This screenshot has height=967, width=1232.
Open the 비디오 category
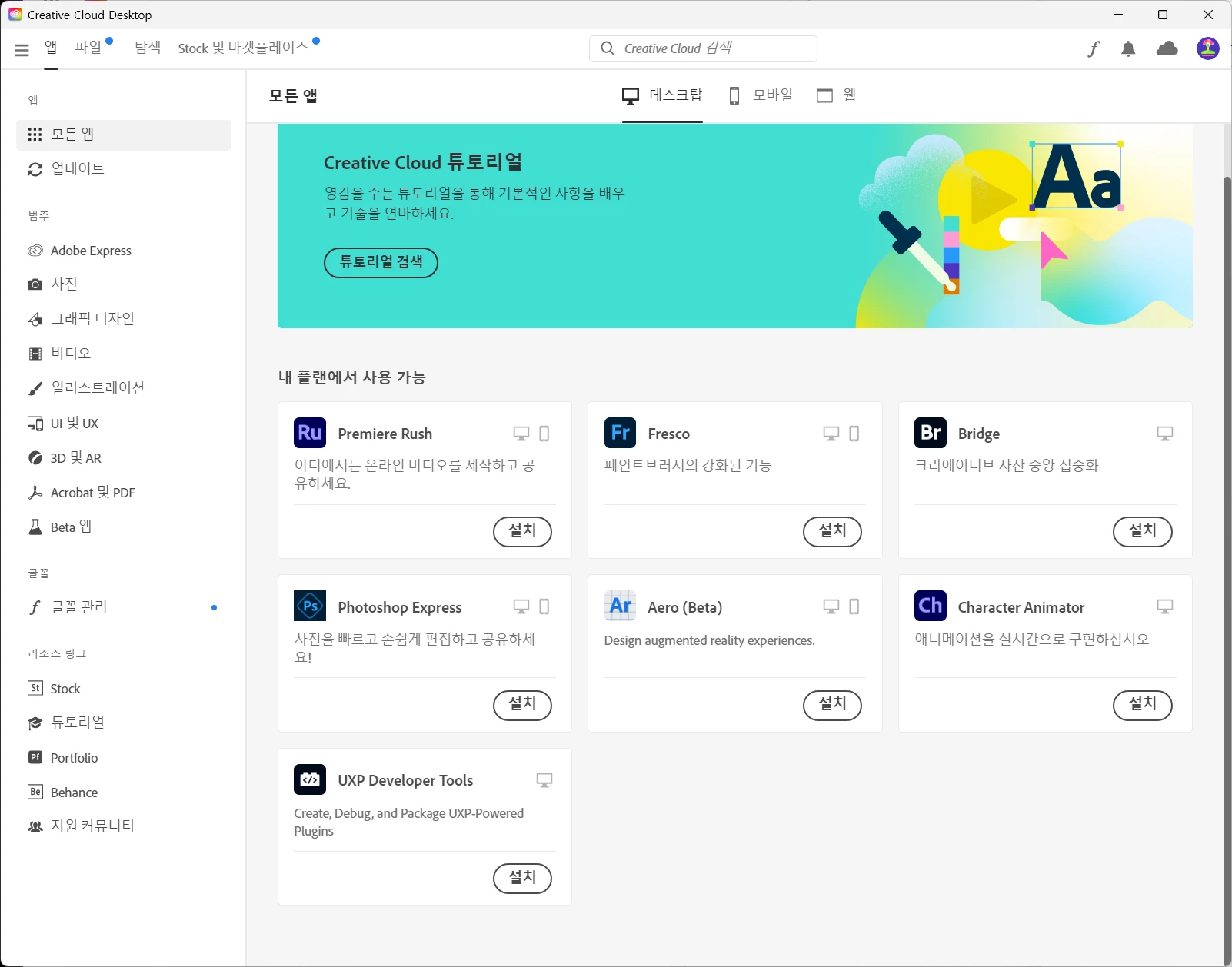coord(124,354)
